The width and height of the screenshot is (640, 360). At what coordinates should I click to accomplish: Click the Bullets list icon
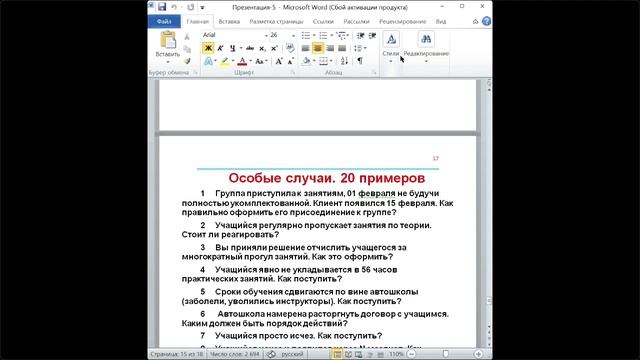click(306, 36)
